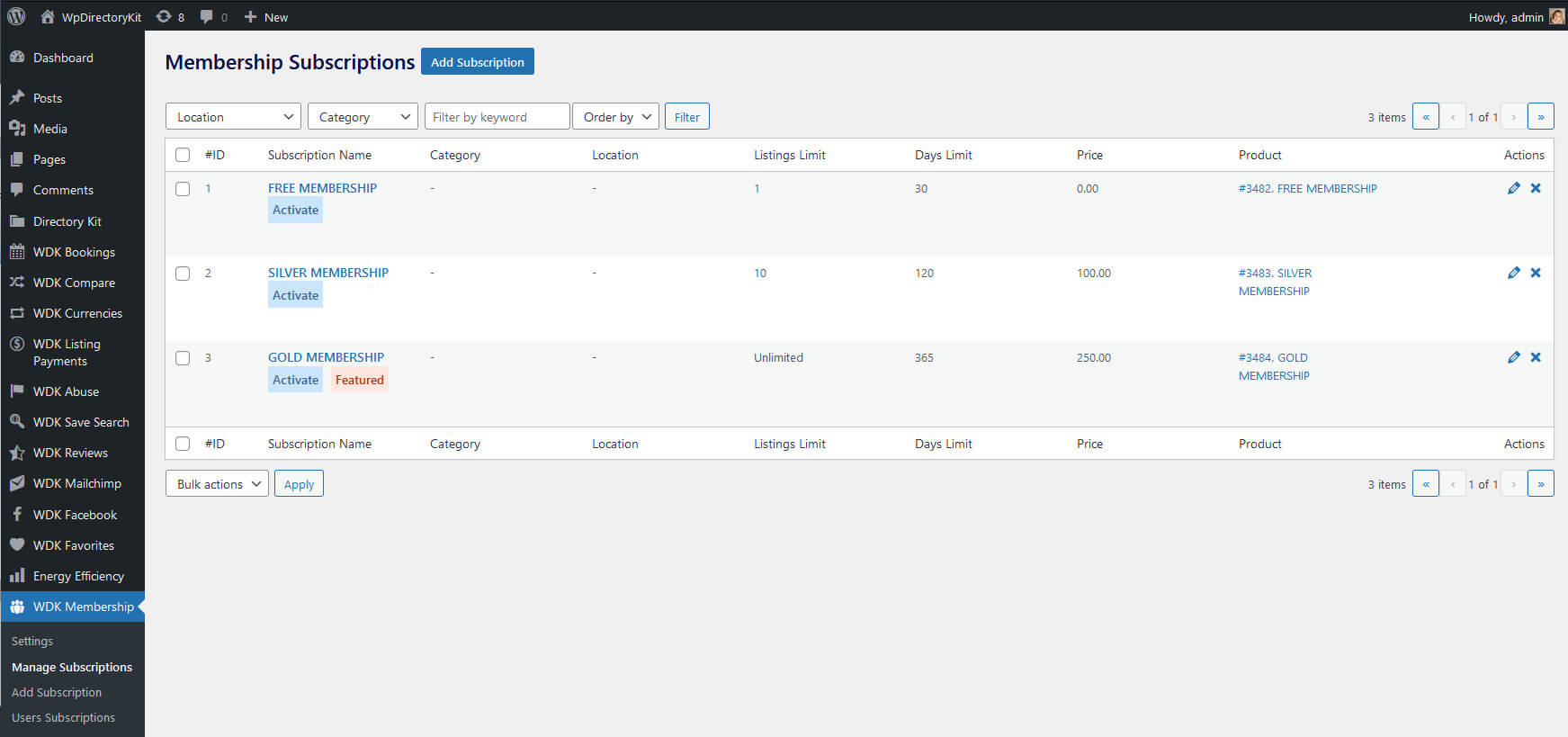Open Settings submenu item

click(32, 641)
